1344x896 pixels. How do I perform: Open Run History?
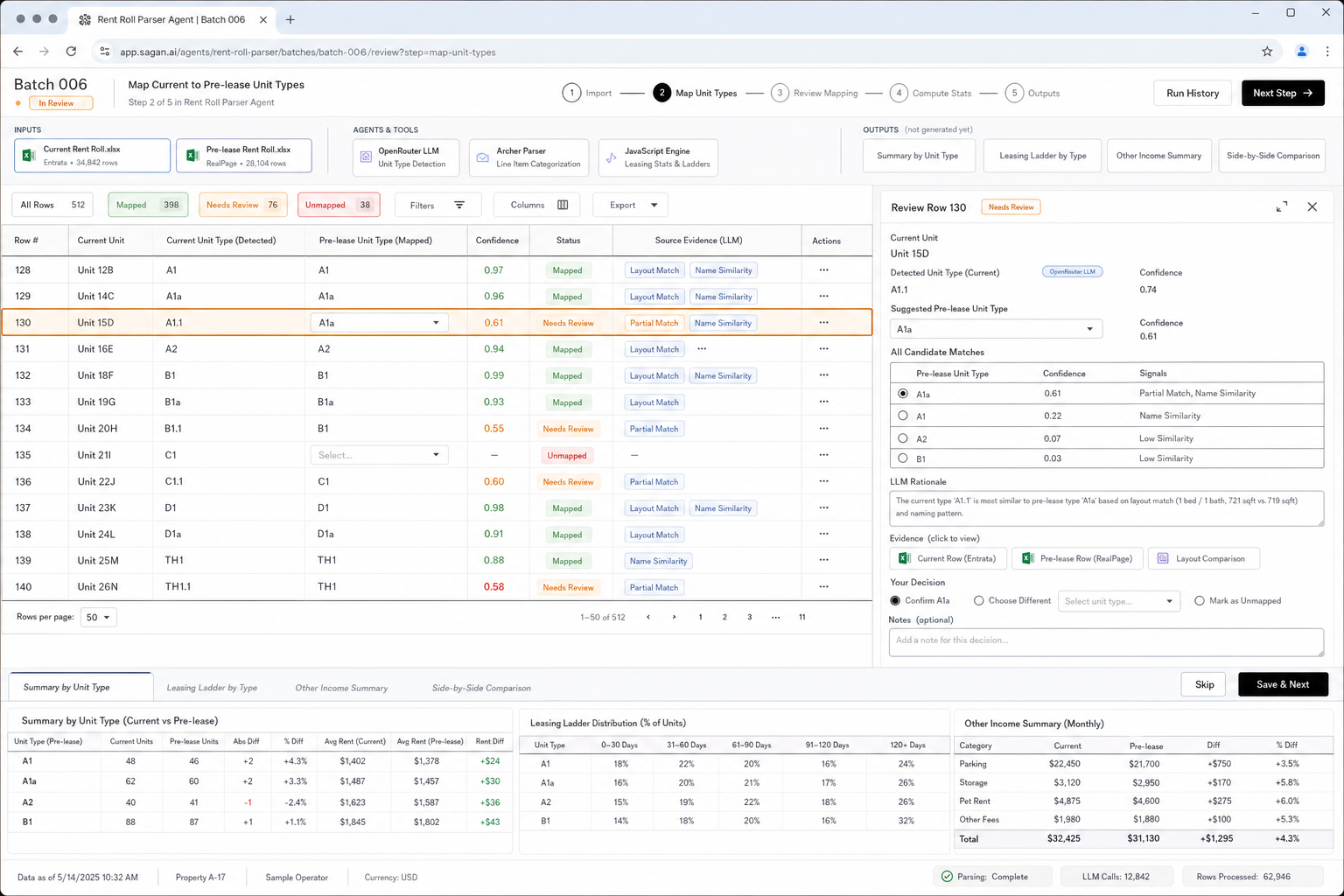click(x=1193, y=93)
